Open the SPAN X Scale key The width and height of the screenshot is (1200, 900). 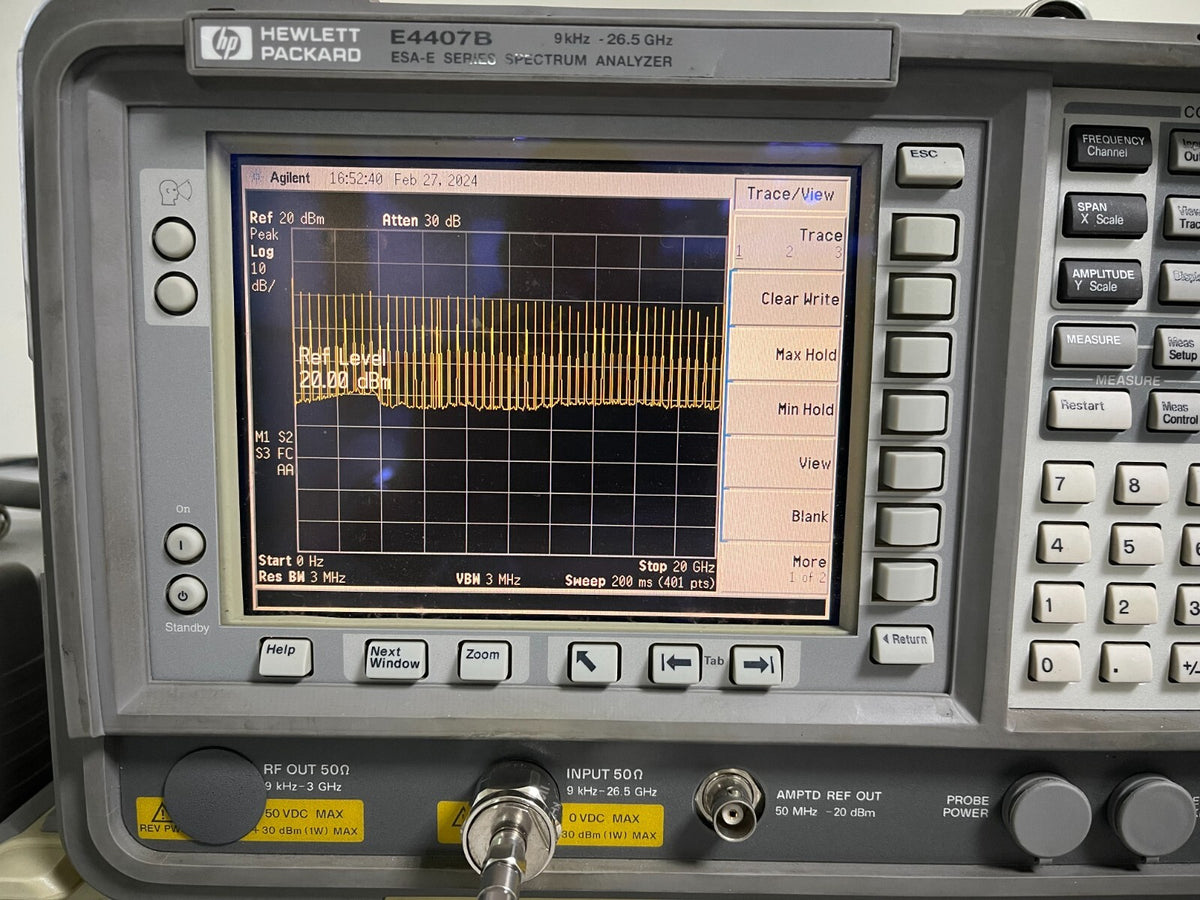pyautogui.click(x=1104, y=214)
